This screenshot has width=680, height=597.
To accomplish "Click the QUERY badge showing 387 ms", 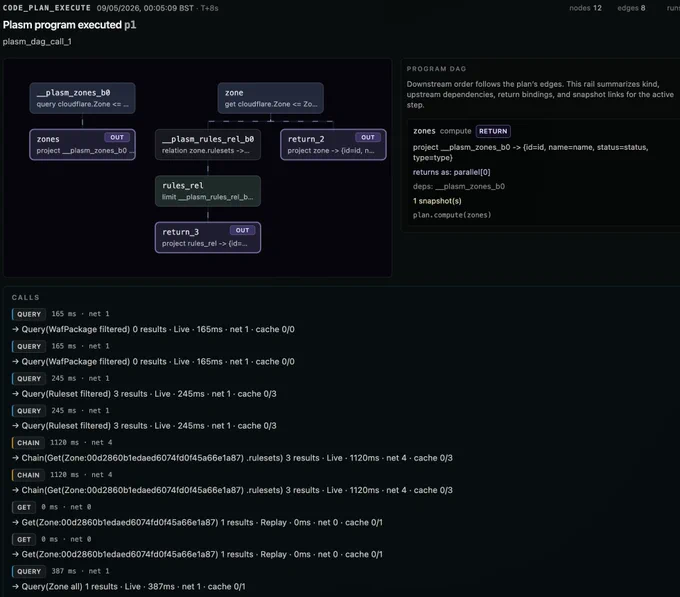I will (x=29, y=571).
